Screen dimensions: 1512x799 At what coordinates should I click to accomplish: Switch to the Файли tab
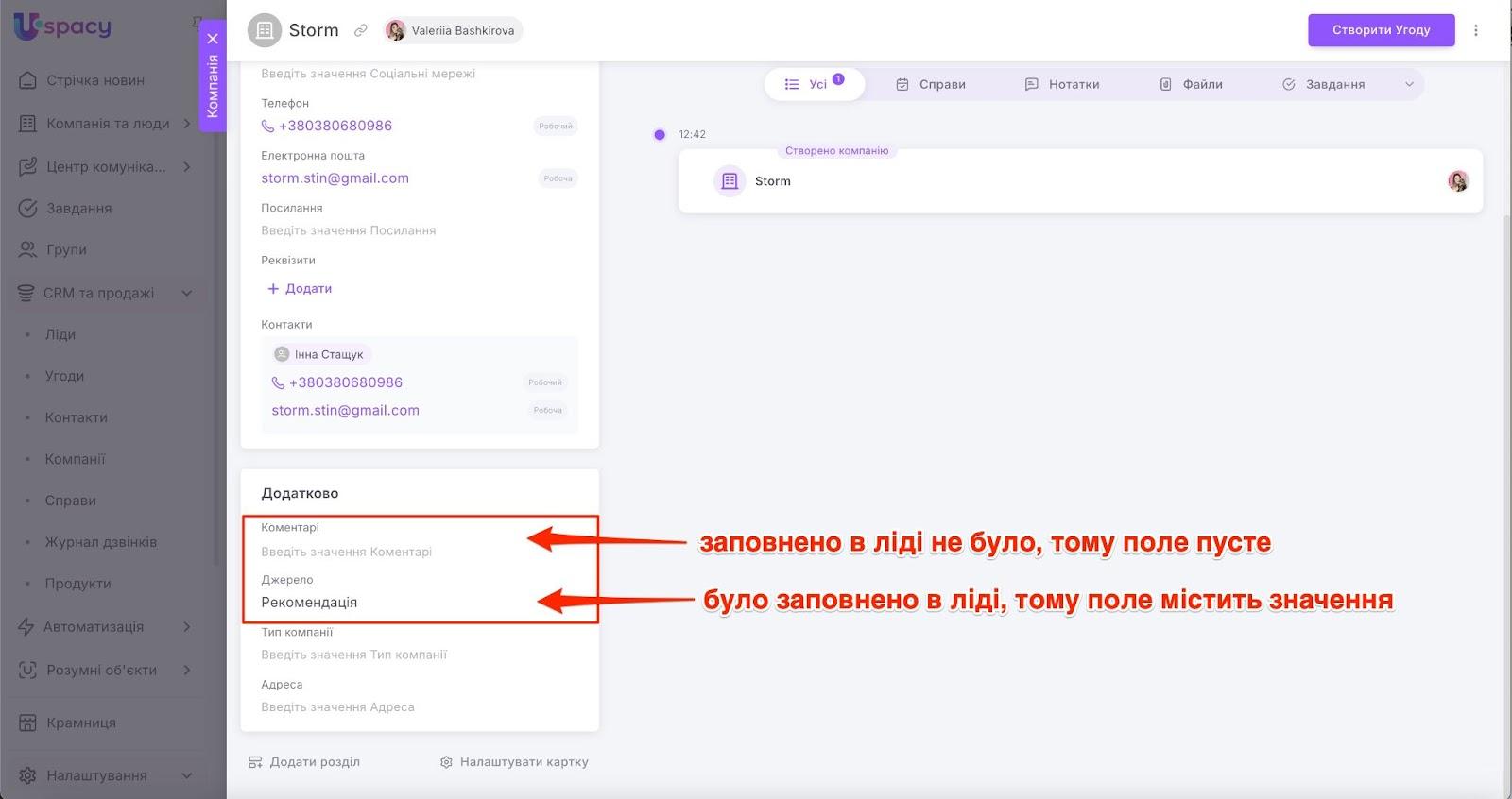click(1191, 84)
